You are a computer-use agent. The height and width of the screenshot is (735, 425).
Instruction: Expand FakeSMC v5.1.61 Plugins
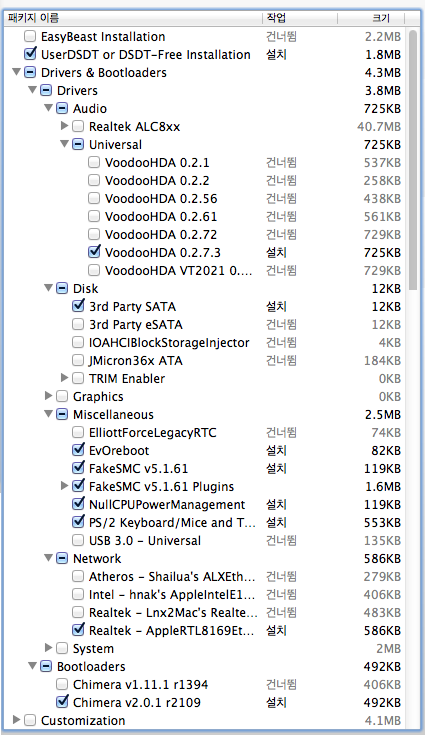tap(65, 485)
